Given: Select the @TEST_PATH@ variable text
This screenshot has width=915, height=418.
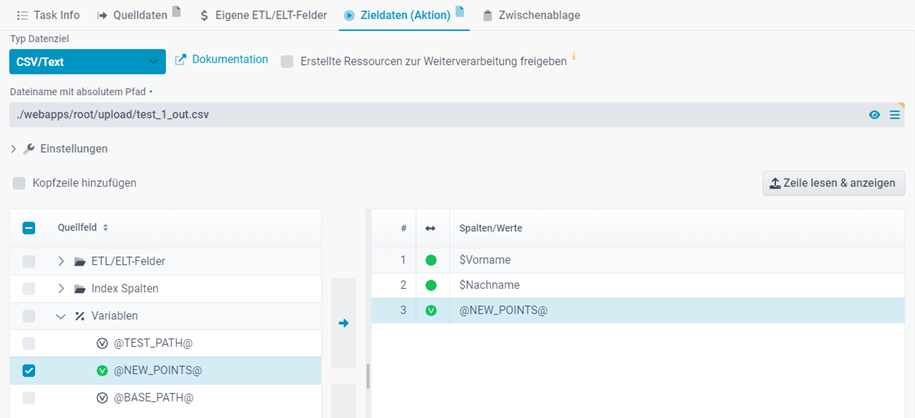Looking at the screenshot, I should click(153, 343).
